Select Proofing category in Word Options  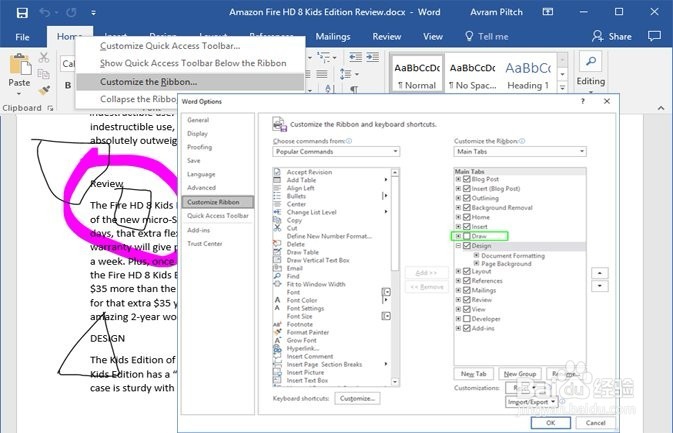click(200, 147)
